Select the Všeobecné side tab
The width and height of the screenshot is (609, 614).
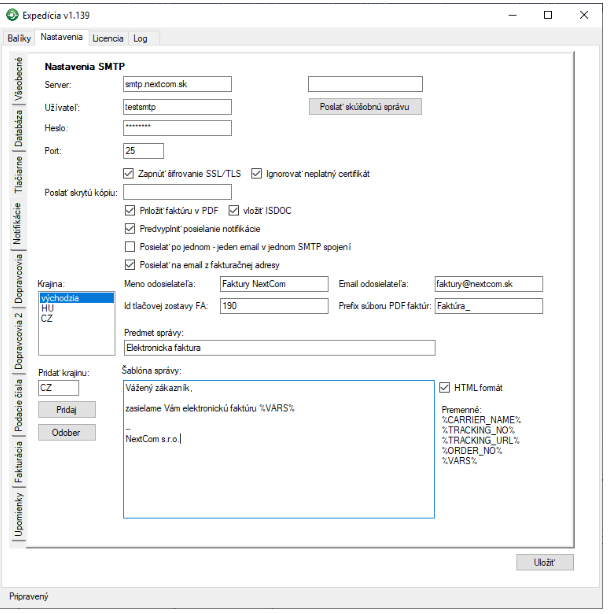tap(18, 79)
